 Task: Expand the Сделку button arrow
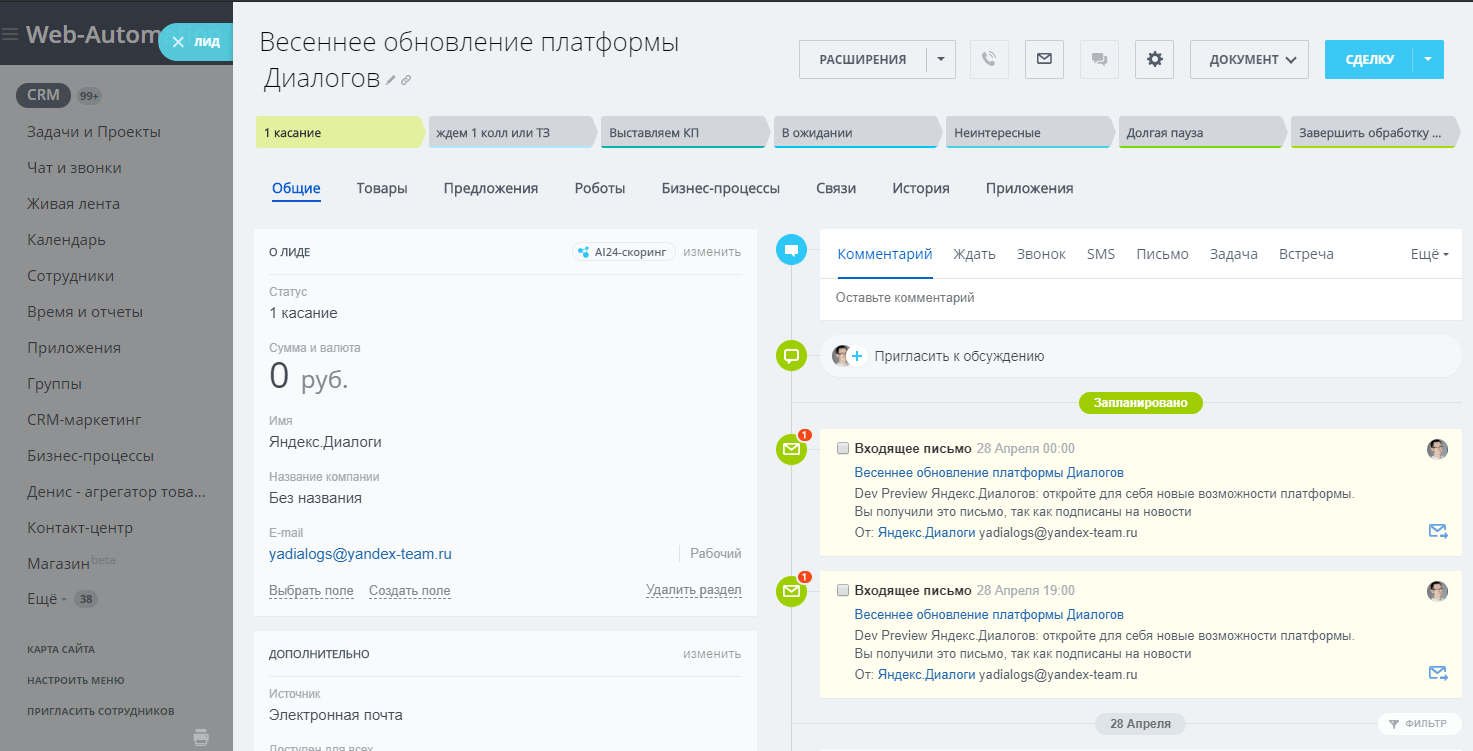[1428, 59]
